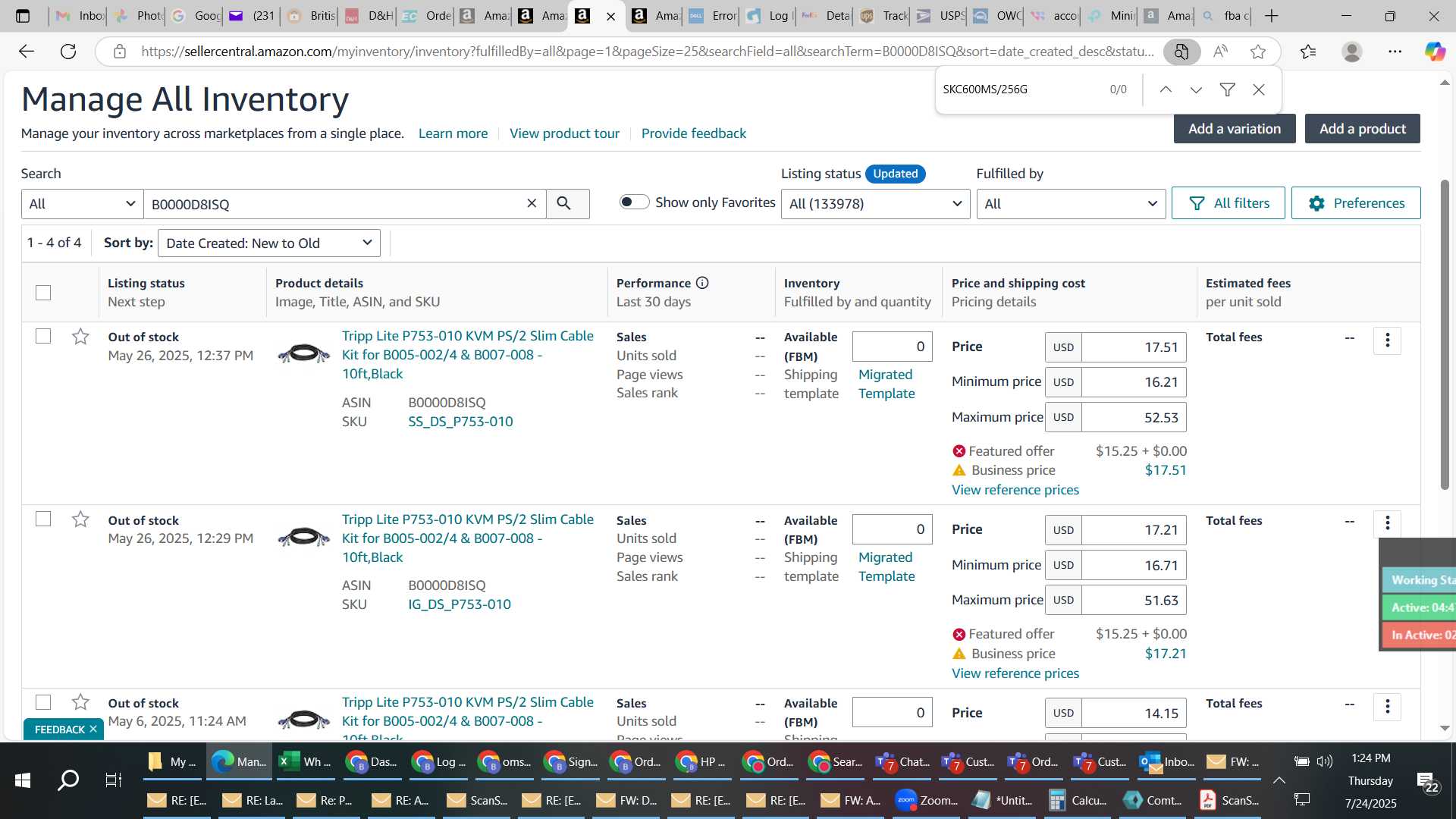Image resolution: width=1456 pixels, height=819 pixels.
Task: Go to previous find result with the up arrow
Action: tap(1166, 89)
